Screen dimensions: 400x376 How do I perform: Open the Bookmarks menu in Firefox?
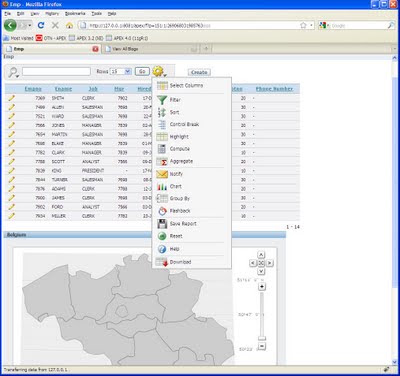(x=75, y=13)
